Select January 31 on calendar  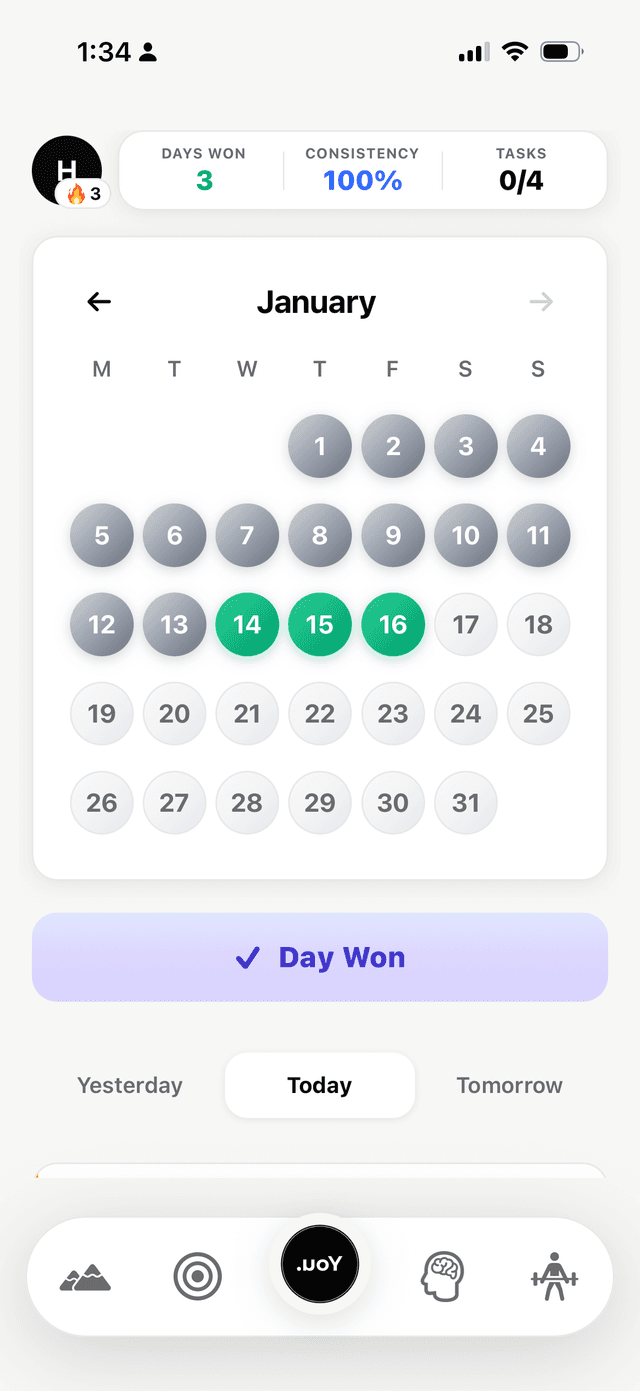(x=466, y=803)
